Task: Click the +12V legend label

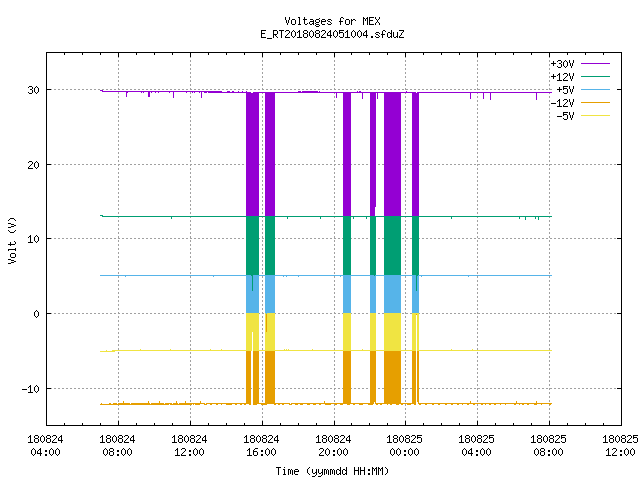Action: 562,77
